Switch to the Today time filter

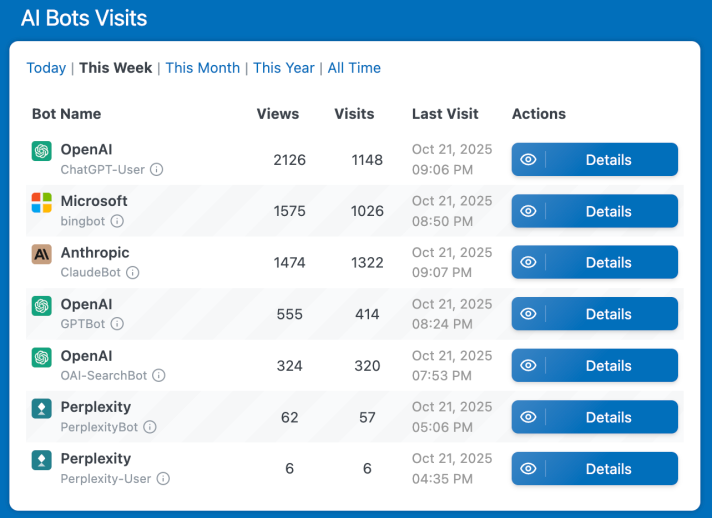(46, 68)
